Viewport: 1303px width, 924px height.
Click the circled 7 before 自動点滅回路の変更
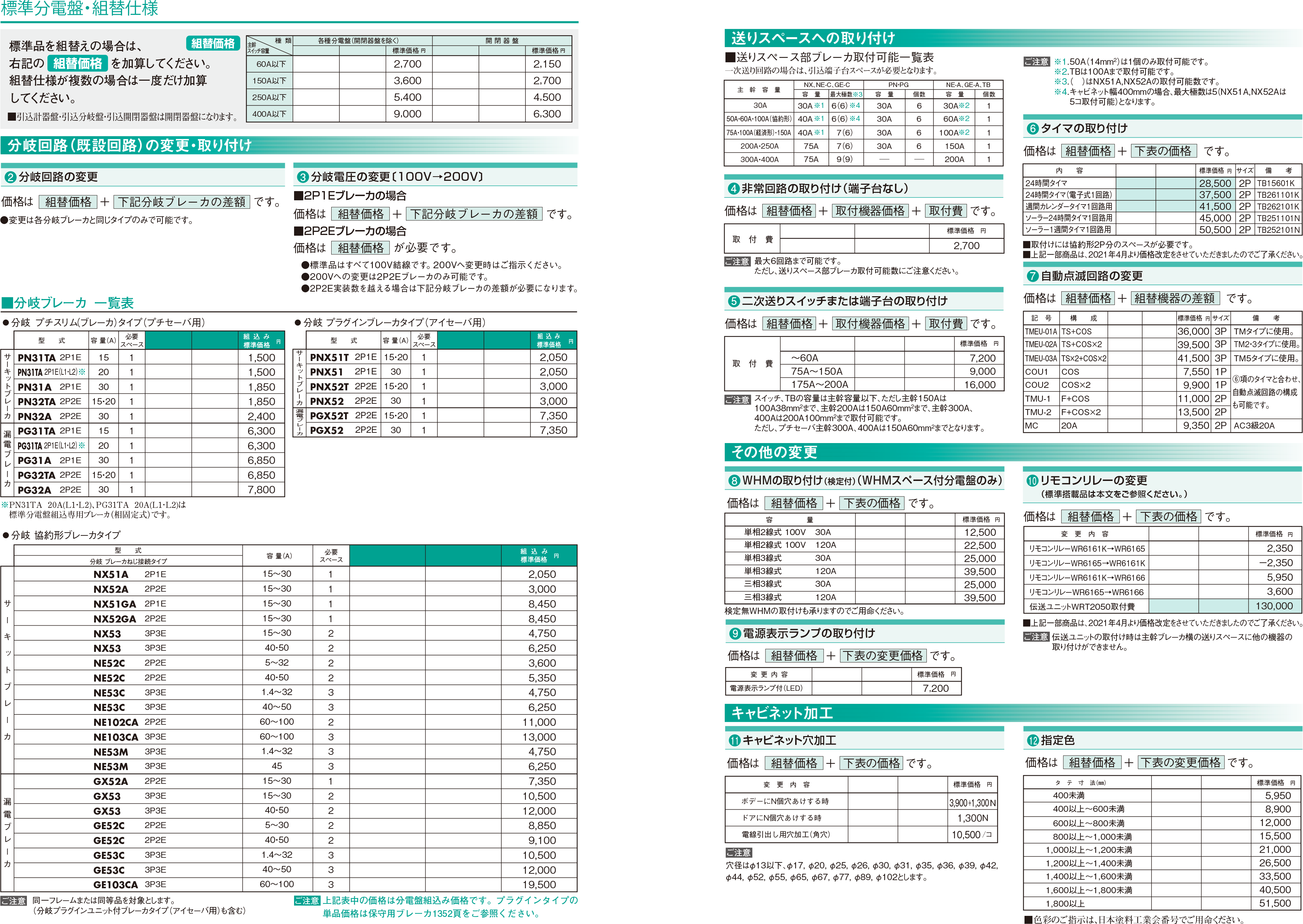[x=1032, y=276]
